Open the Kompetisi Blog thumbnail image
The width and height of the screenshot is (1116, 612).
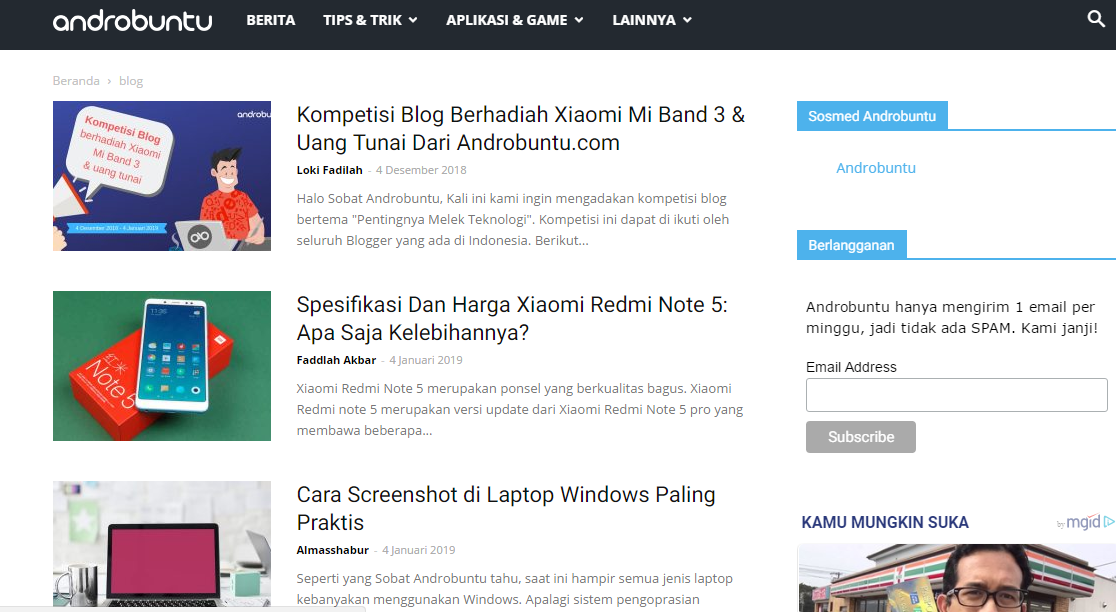click(x=162, y=176)
